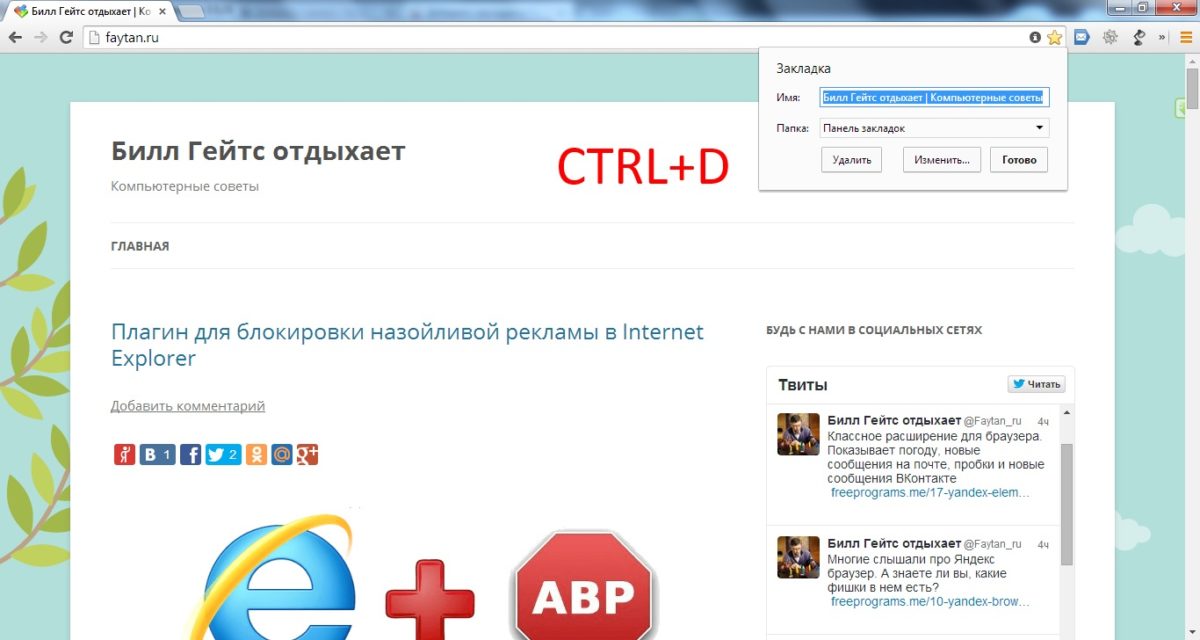
Task: Click the first tweet's 4ч timestamp
Action: 1043,421
